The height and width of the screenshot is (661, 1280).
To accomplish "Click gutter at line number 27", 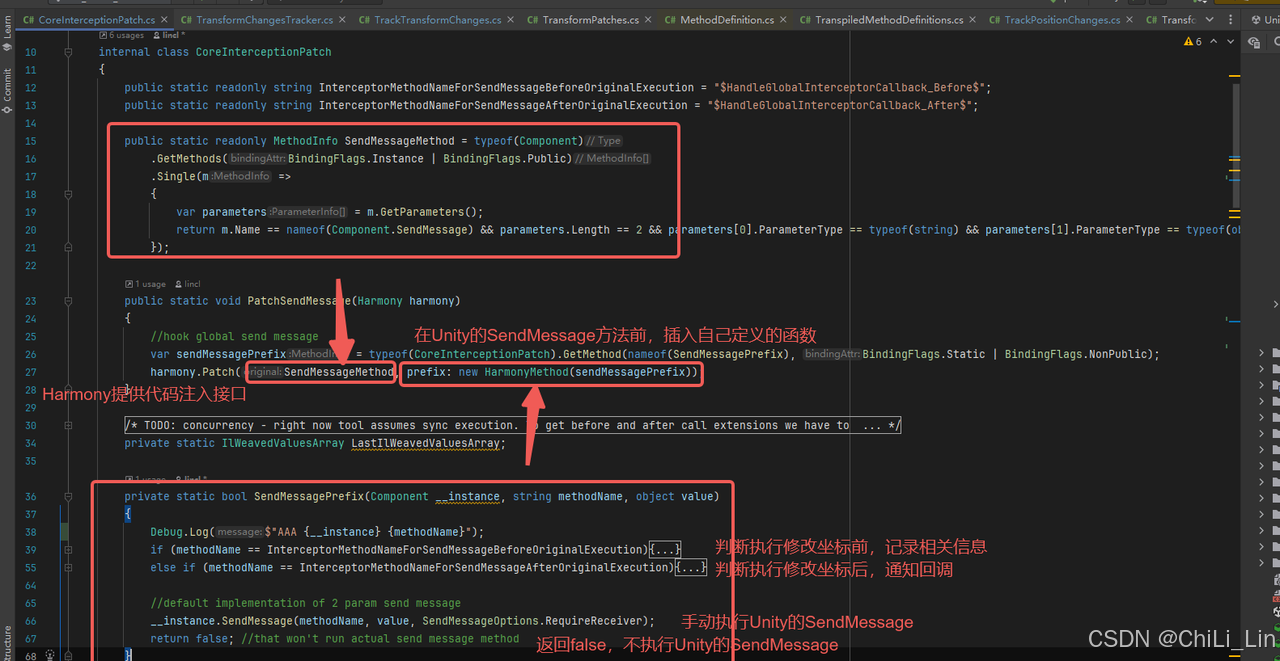I will (30, 372).
